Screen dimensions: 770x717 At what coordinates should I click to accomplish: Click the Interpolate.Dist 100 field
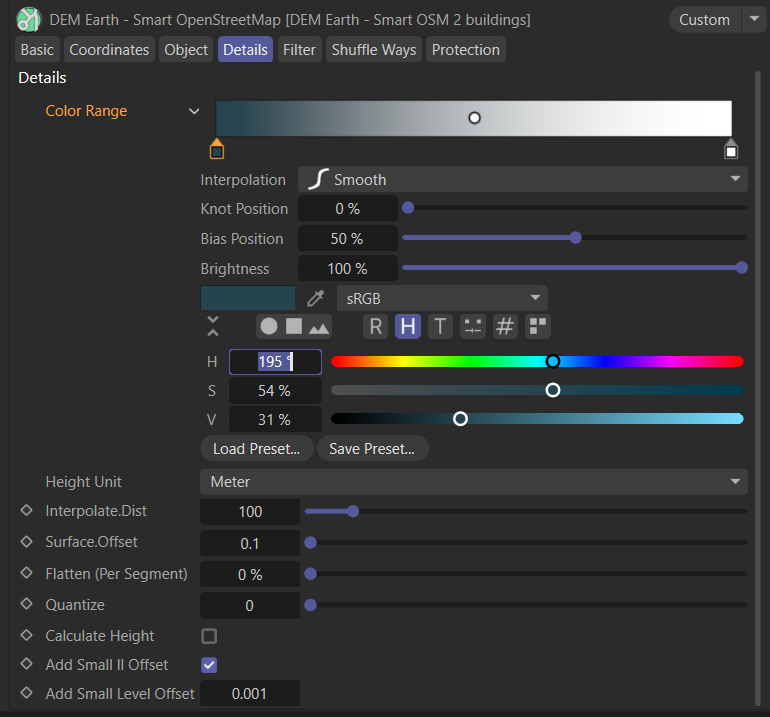point(250,512)
